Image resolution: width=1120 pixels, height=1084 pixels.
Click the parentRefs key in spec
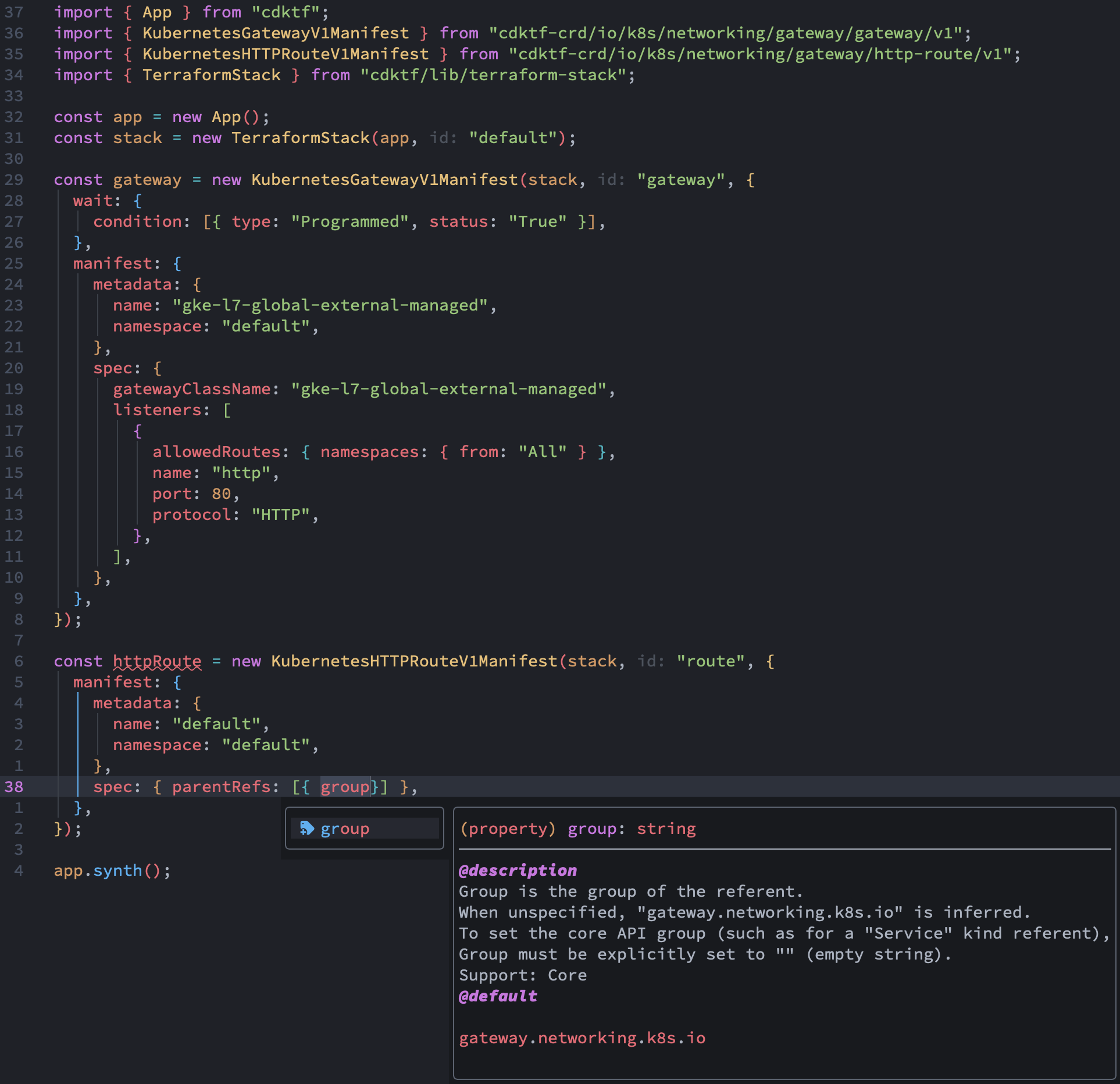[221, 787]
